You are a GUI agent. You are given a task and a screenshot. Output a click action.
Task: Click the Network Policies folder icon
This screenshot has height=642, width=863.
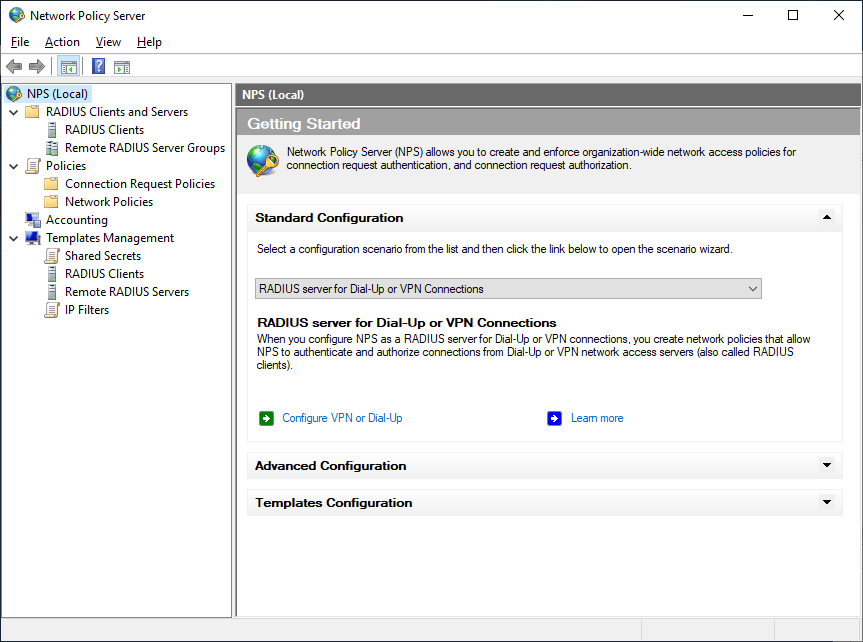tap(51, 202)
